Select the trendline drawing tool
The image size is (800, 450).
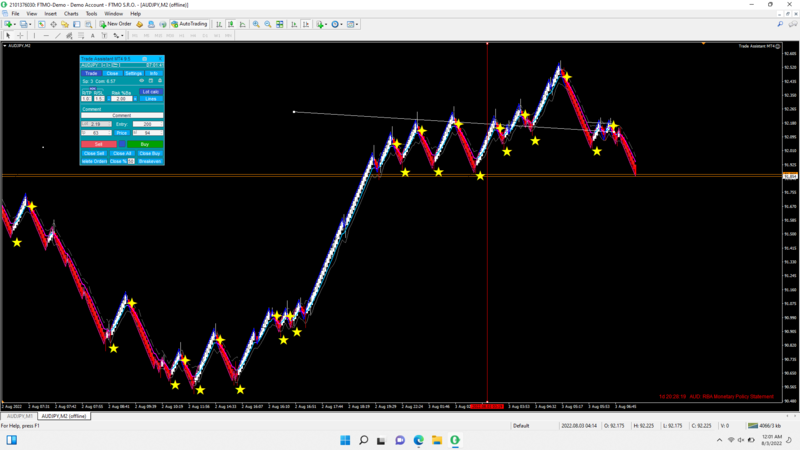click(58, 36)
